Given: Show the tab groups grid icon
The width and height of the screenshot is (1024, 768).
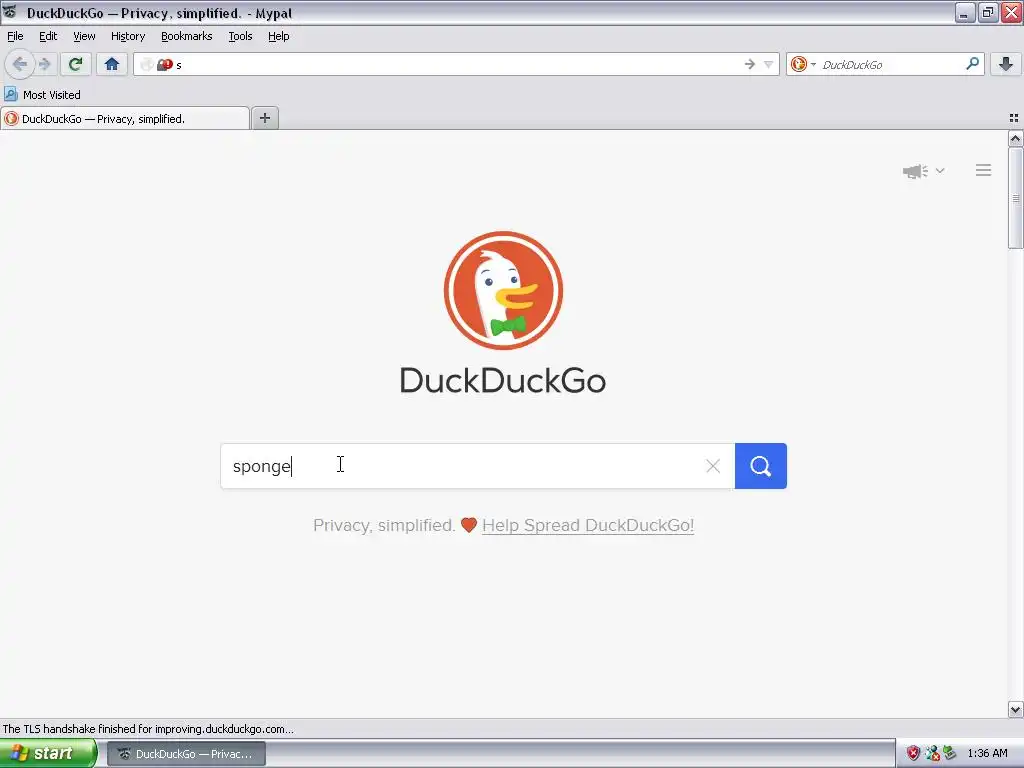Looking at the screenshot, I should click(x=1014, y=118).
